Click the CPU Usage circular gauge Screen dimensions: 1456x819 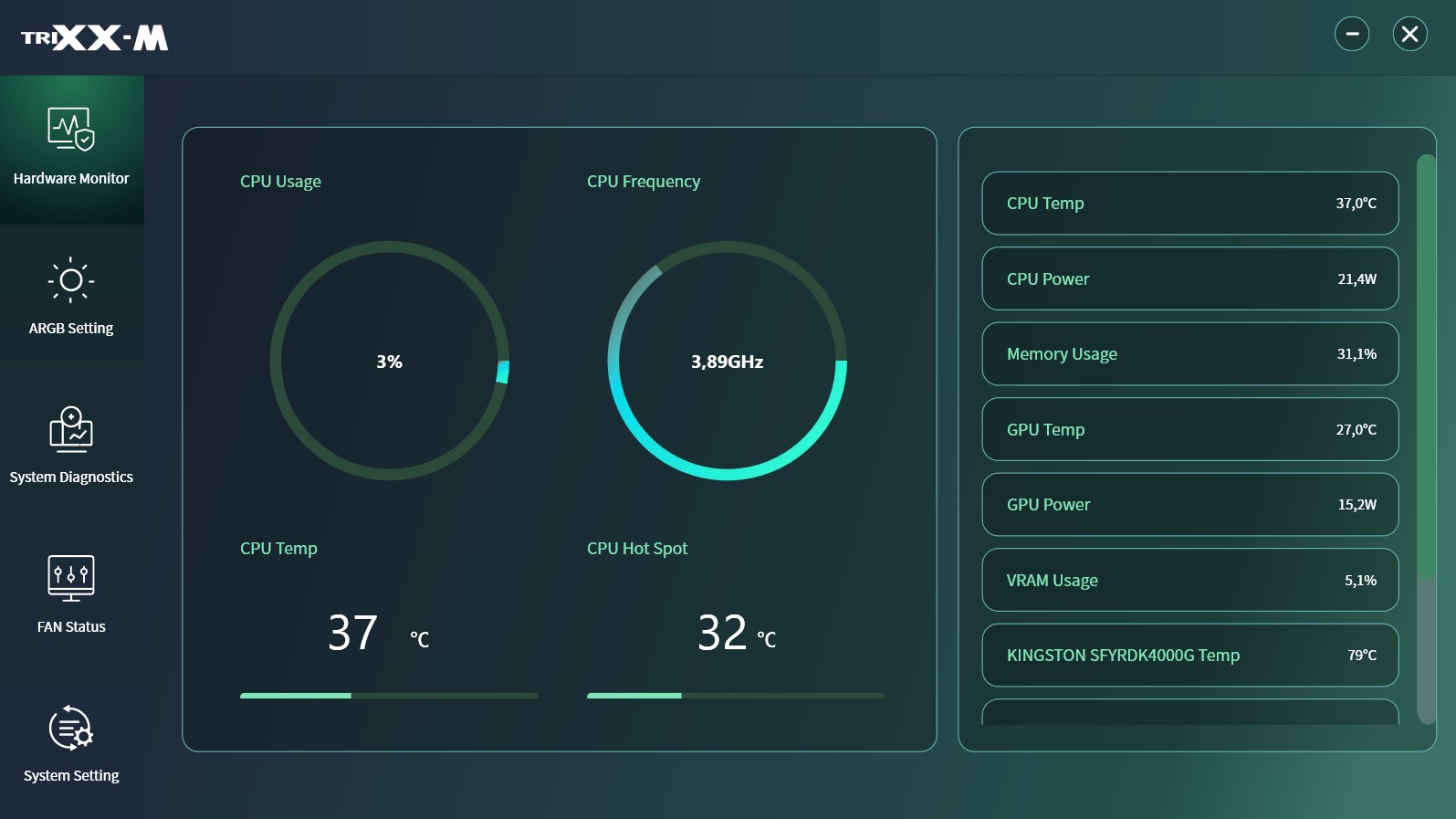(x=390, y=361)
